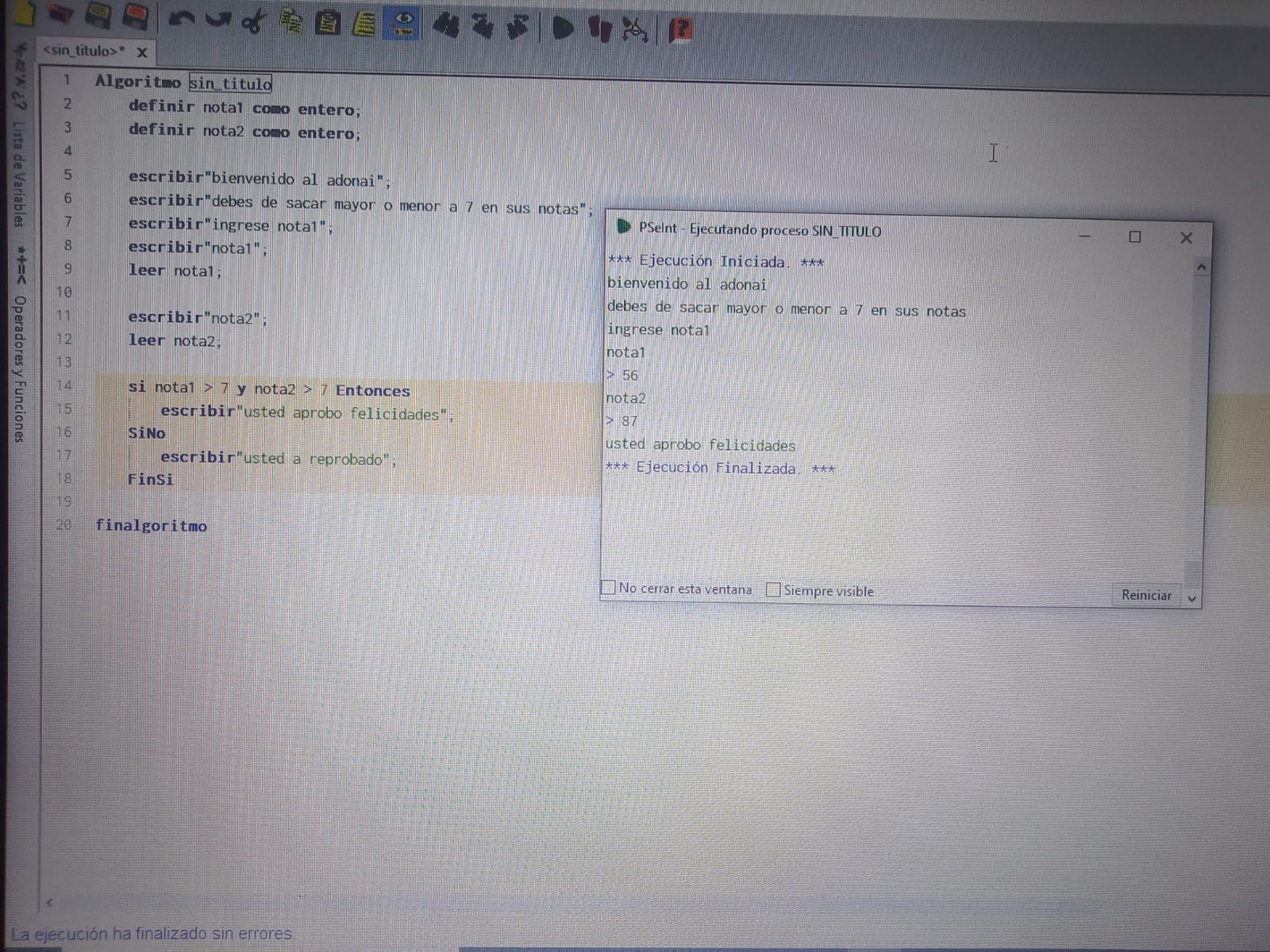This screenshot has width=1270, height=952.
Task: Click 'SiNo' keyword on line 16
Action: coord(147,433)
